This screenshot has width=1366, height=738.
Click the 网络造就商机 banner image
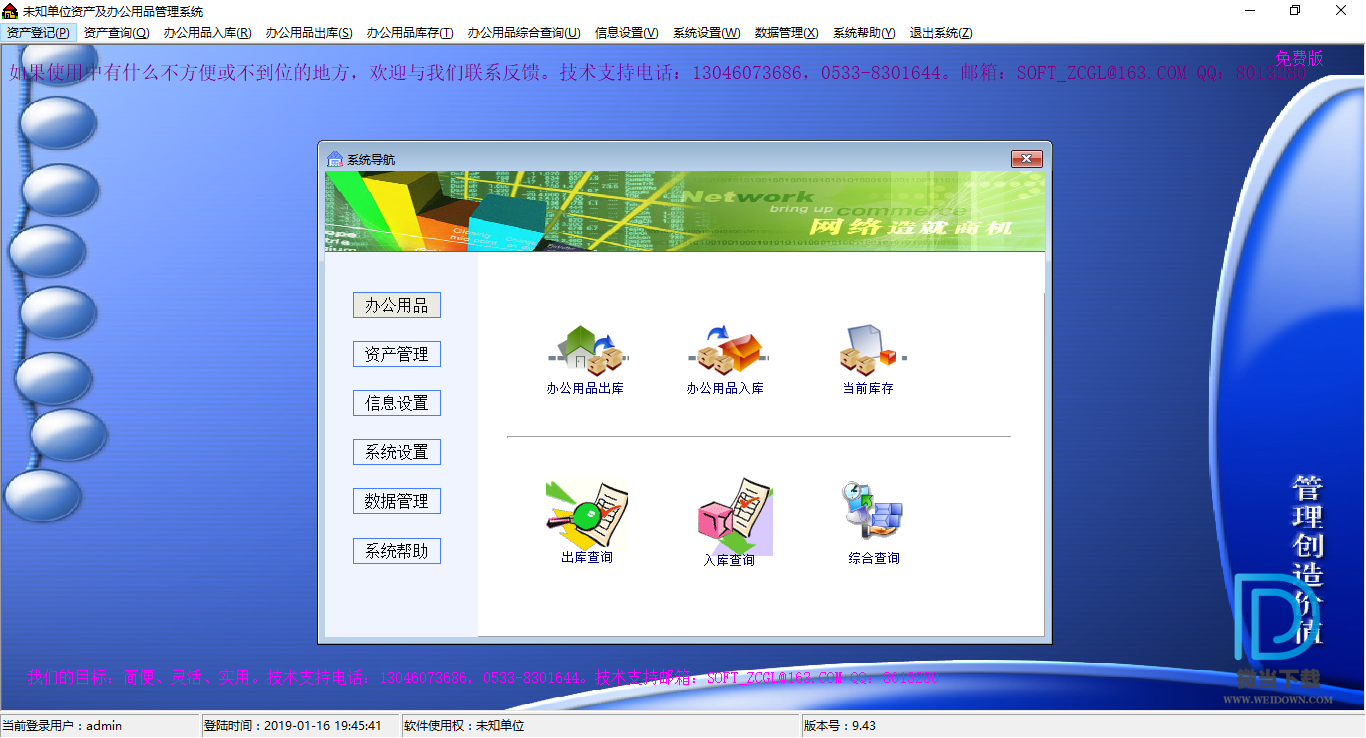pos(685,211)
